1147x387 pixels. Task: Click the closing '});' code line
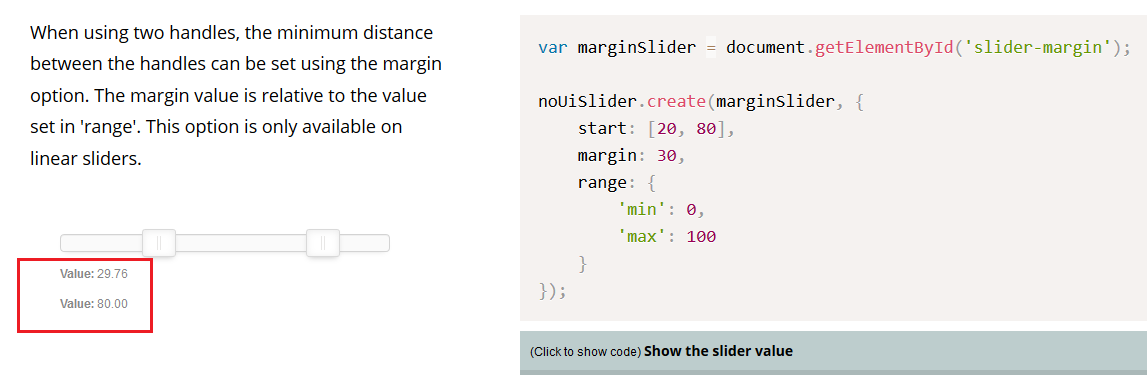click(x=552, y=290)
